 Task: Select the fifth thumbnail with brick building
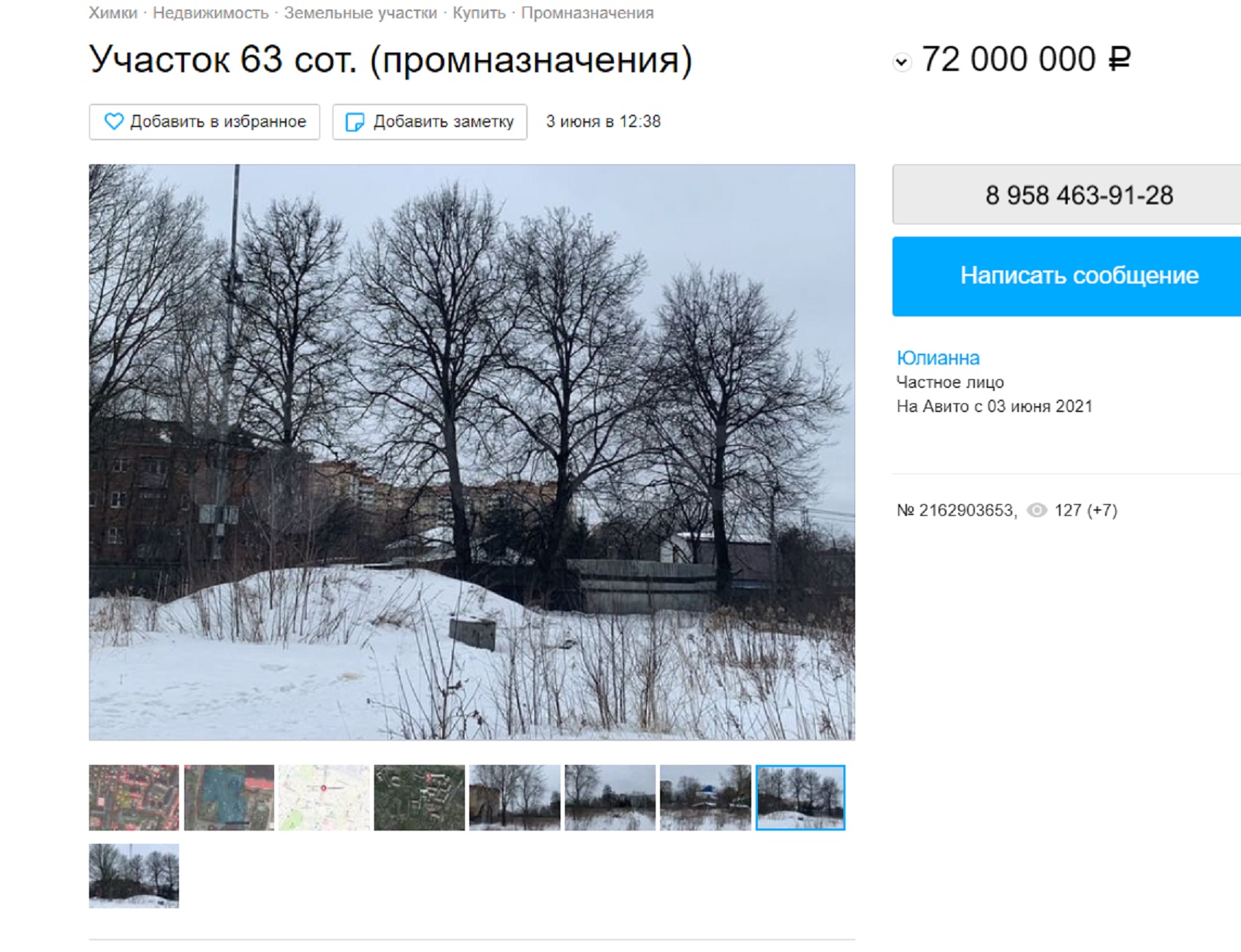(x=515, y=798)
